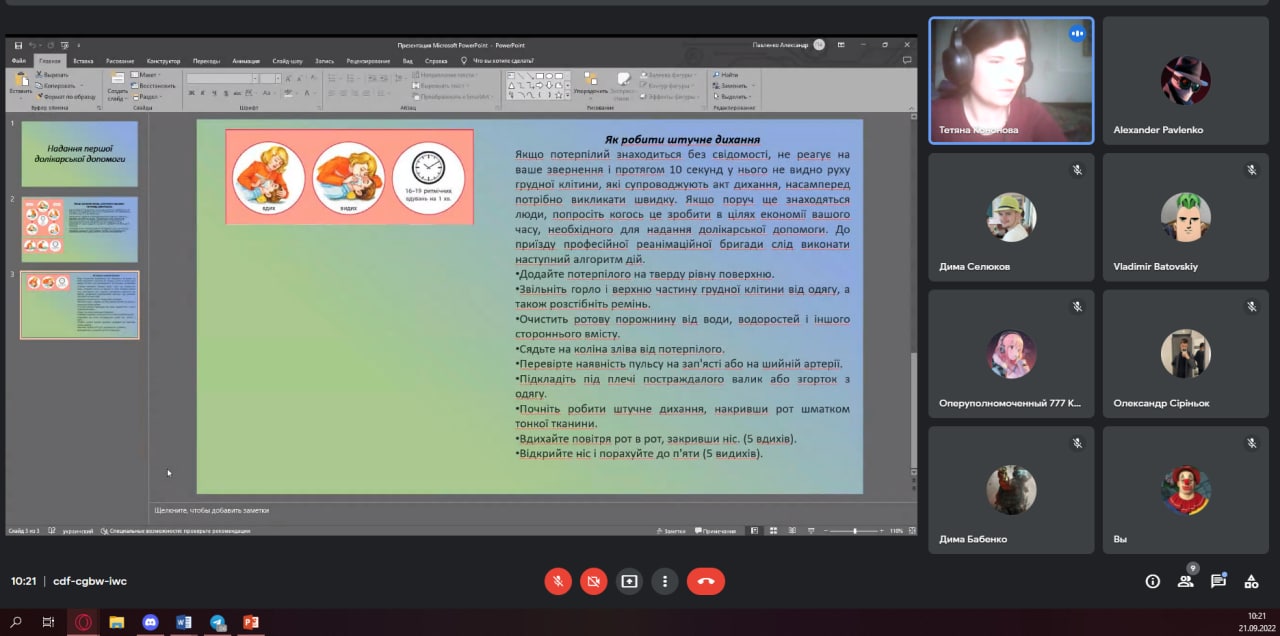
Task: Click the present screen button
Action: [x=629, y=581]
